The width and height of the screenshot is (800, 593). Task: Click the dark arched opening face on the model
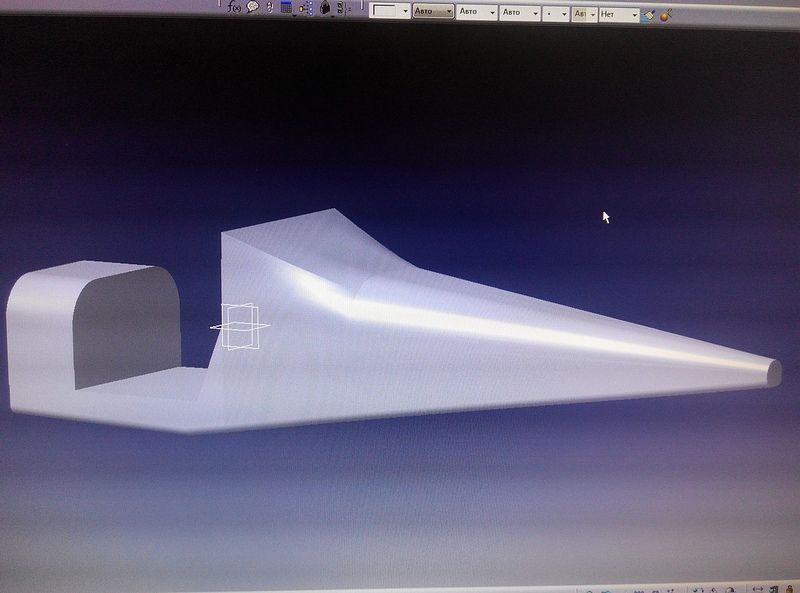click(127, 325)
